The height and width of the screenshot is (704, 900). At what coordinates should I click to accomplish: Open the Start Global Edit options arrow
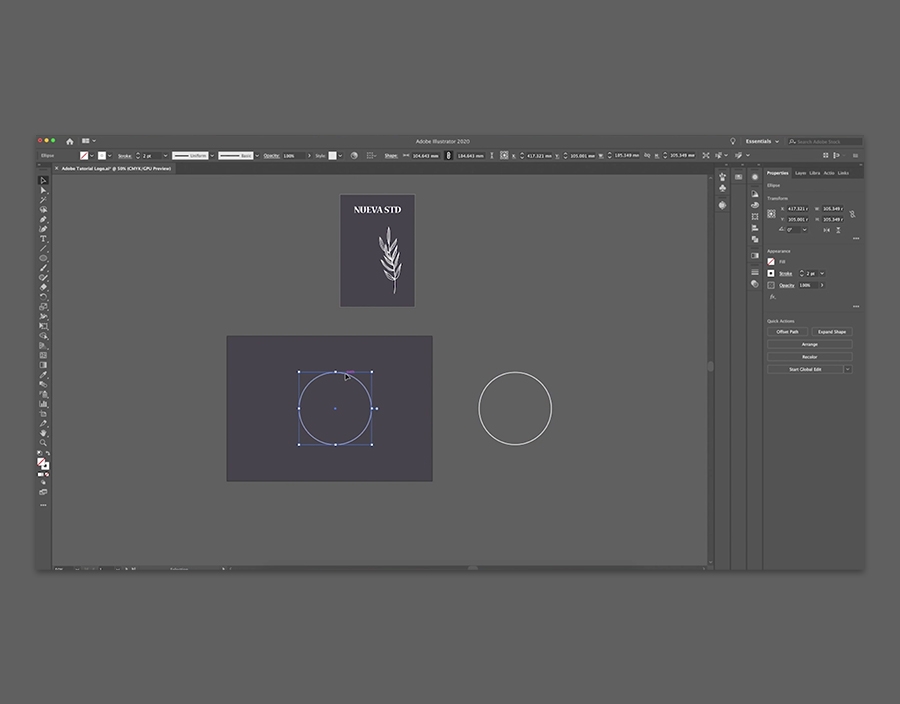pyautogui.click(x=848, y=369)
